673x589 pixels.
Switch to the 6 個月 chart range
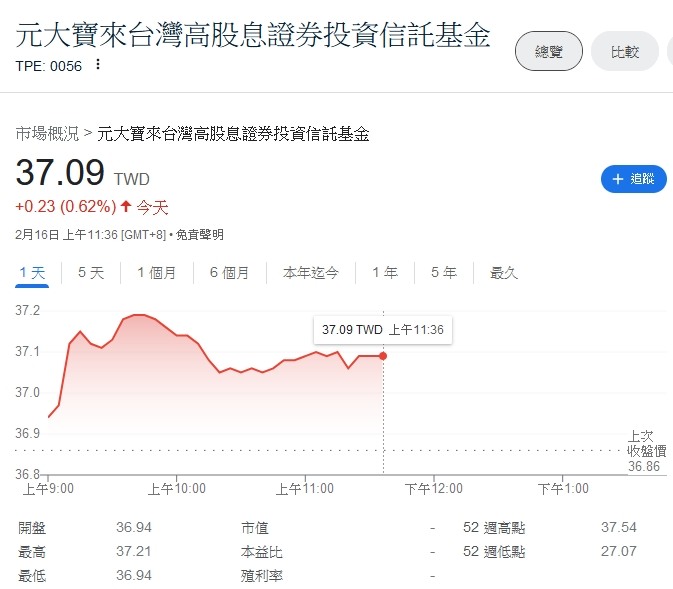(230, 273)
